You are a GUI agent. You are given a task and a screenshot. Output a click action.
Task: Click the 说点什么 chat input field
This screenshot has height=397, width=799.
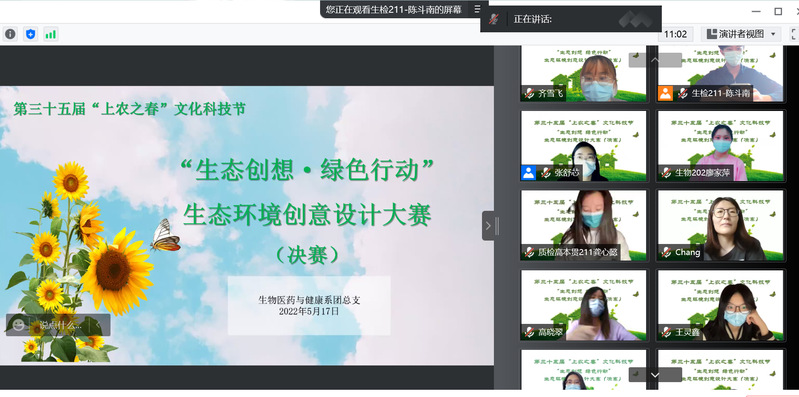coord(60,325)
